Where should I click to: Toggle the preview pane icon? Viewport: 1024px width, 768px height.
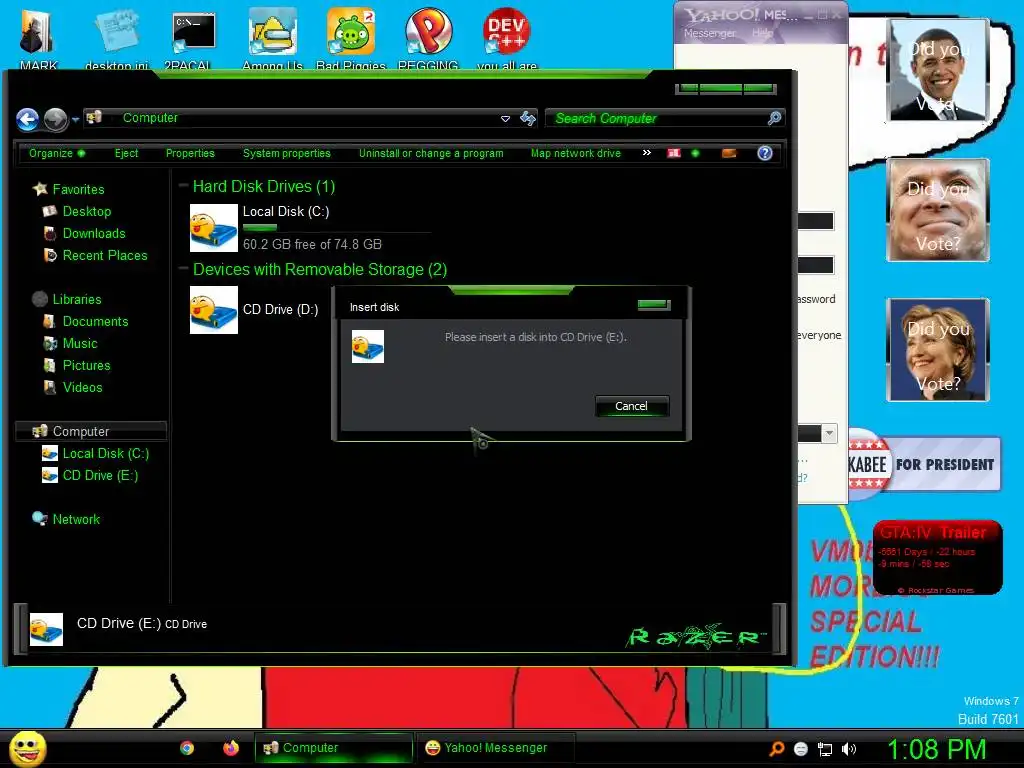(x=729, y=153)
